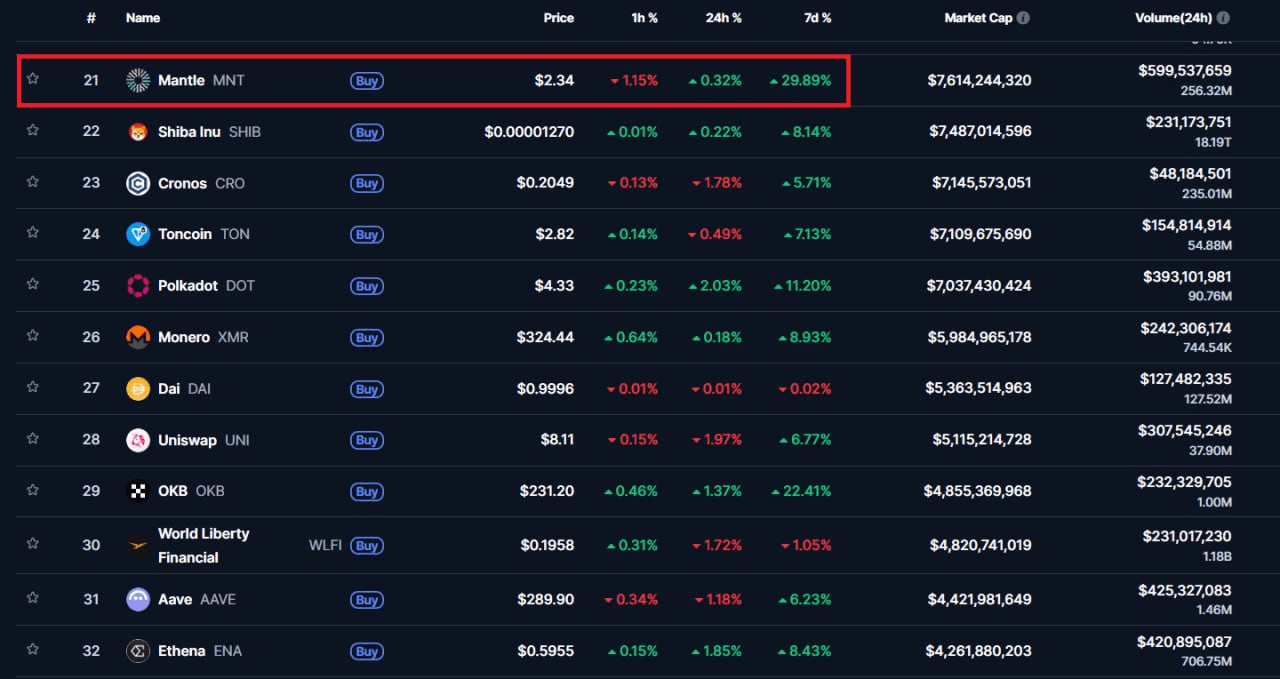Click the Shiba Inu logo icon

(x=138, y=132)
